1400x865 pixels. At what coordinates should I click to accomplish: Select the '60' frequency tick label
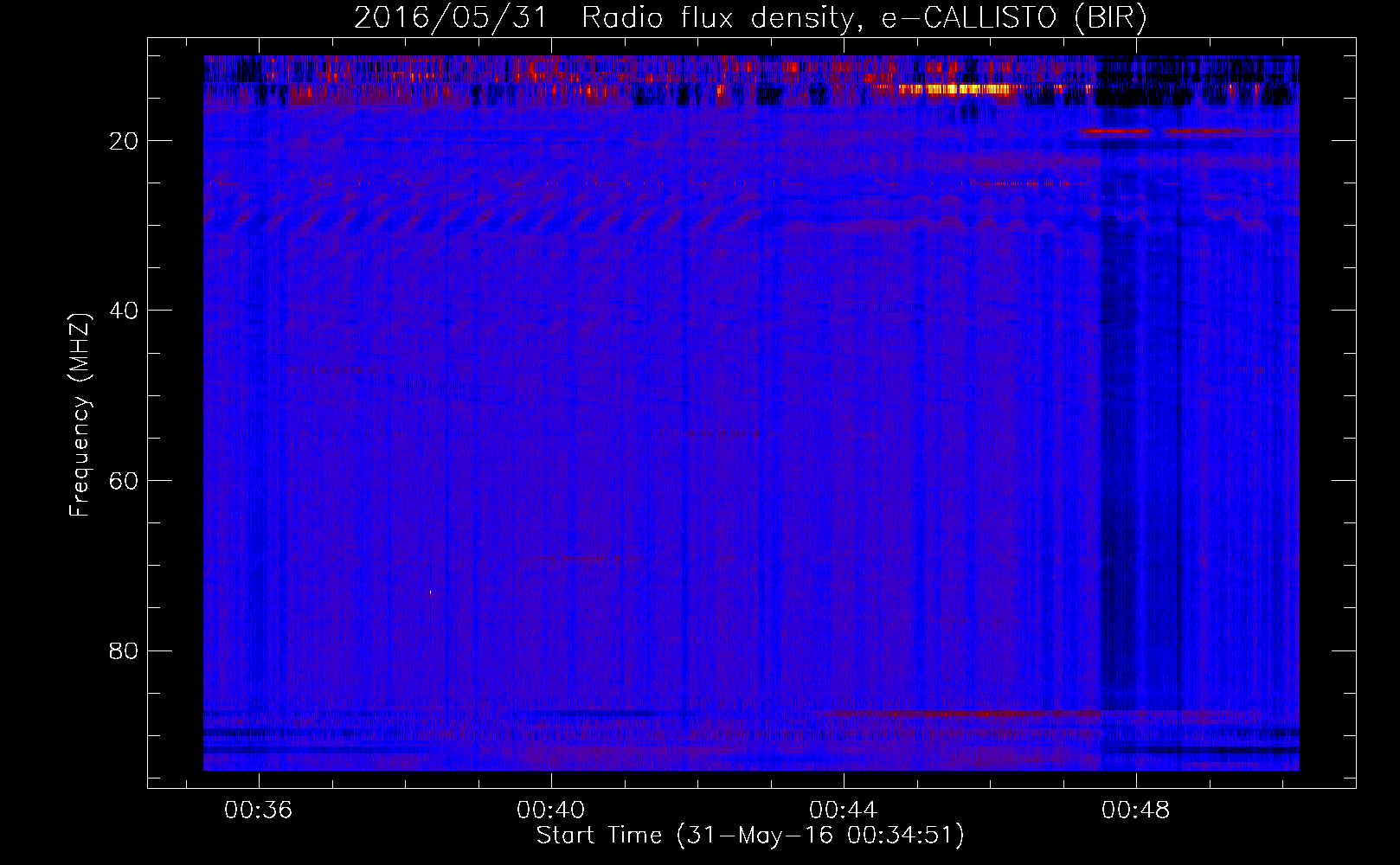(124, 481)
